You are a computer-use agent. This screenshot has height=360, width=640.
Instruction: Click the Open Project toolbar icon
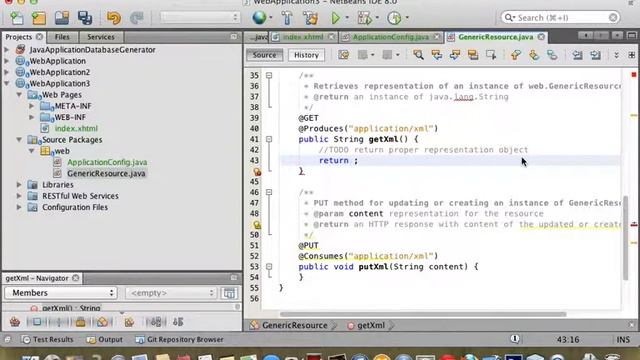click(62, 18)
